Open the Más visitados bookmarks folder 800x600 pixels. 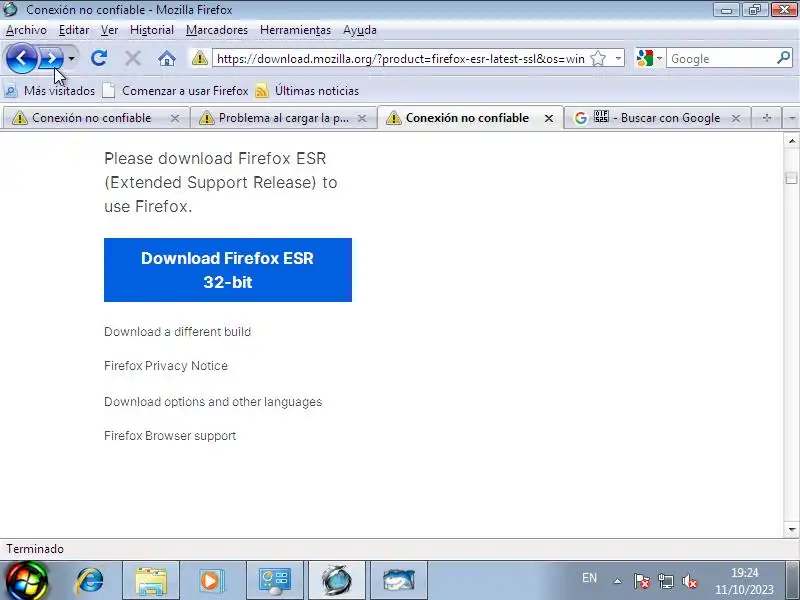coord(49,91)
